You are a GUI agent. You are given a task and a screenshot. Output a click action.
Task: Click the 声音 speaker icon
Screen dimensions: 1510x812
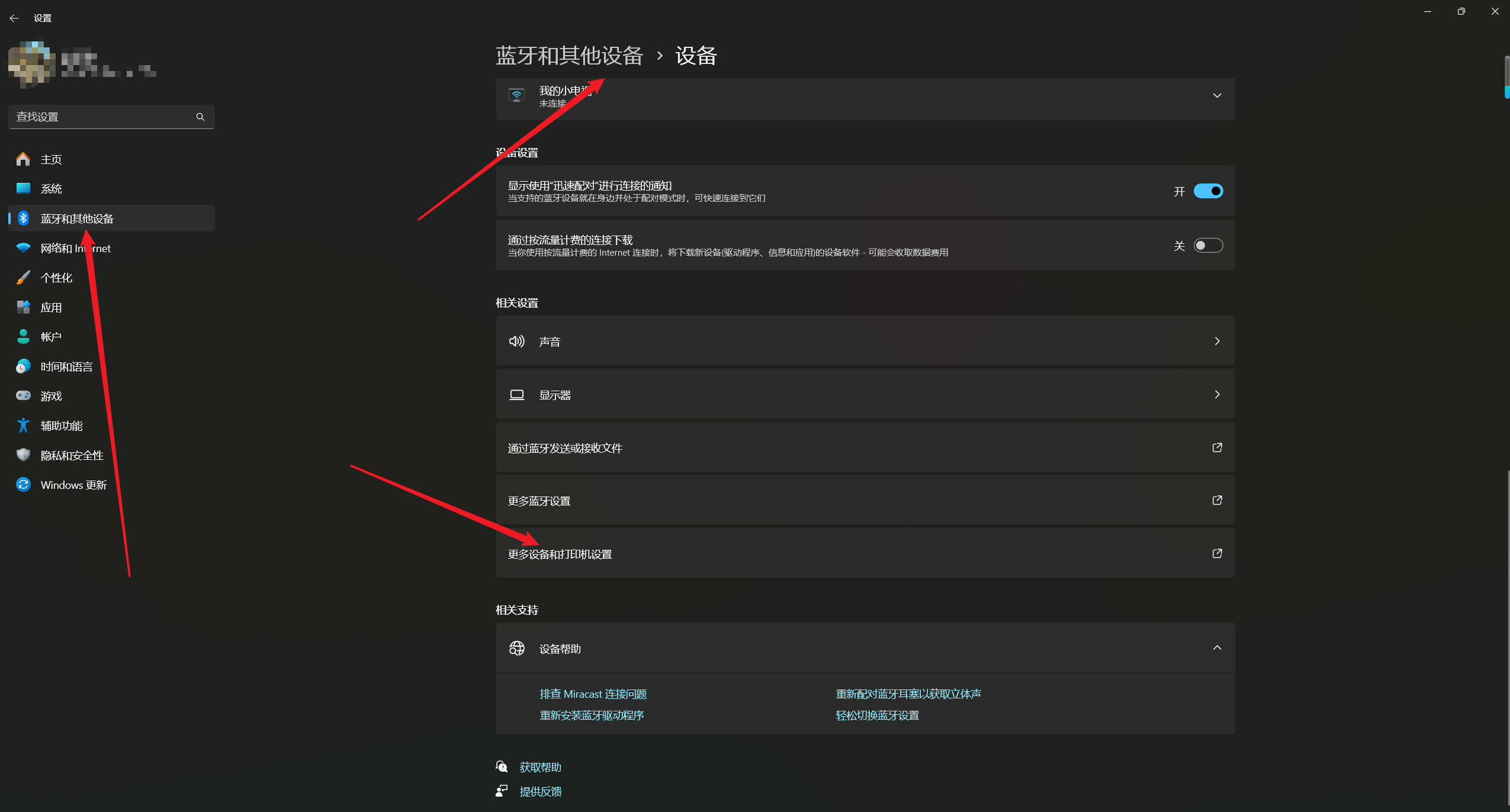[x=516, y=341]
